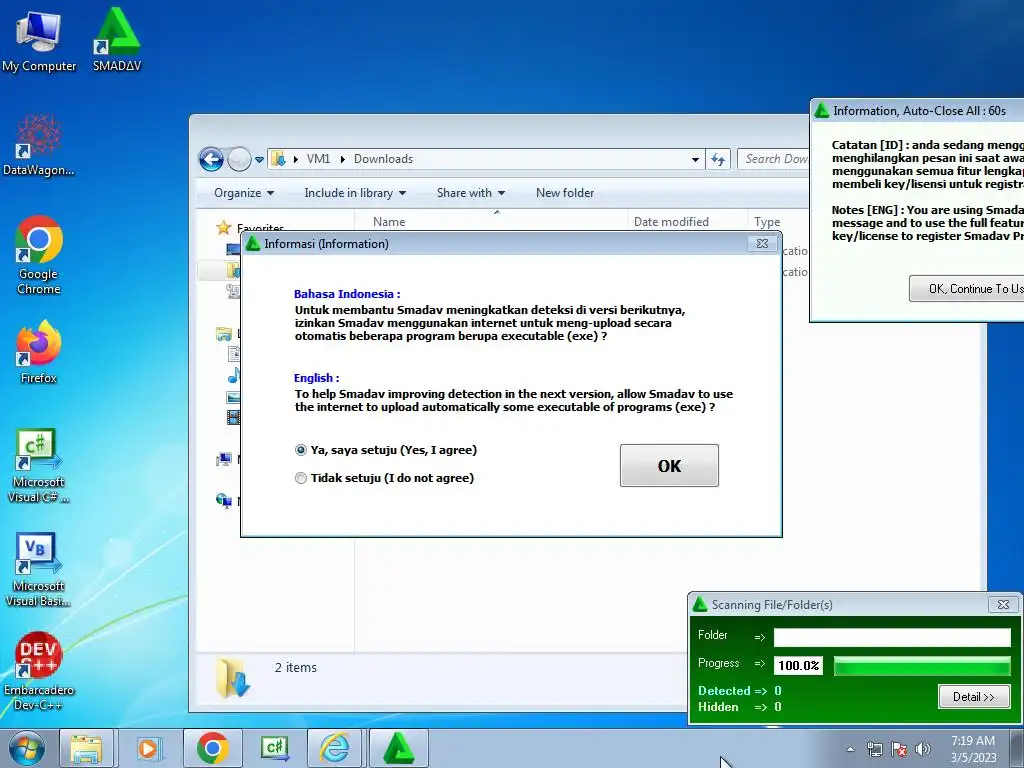Refresh the Downloads folder view
The width and height of the screenshot is (1024, 768).
click(x=718, y=159)
